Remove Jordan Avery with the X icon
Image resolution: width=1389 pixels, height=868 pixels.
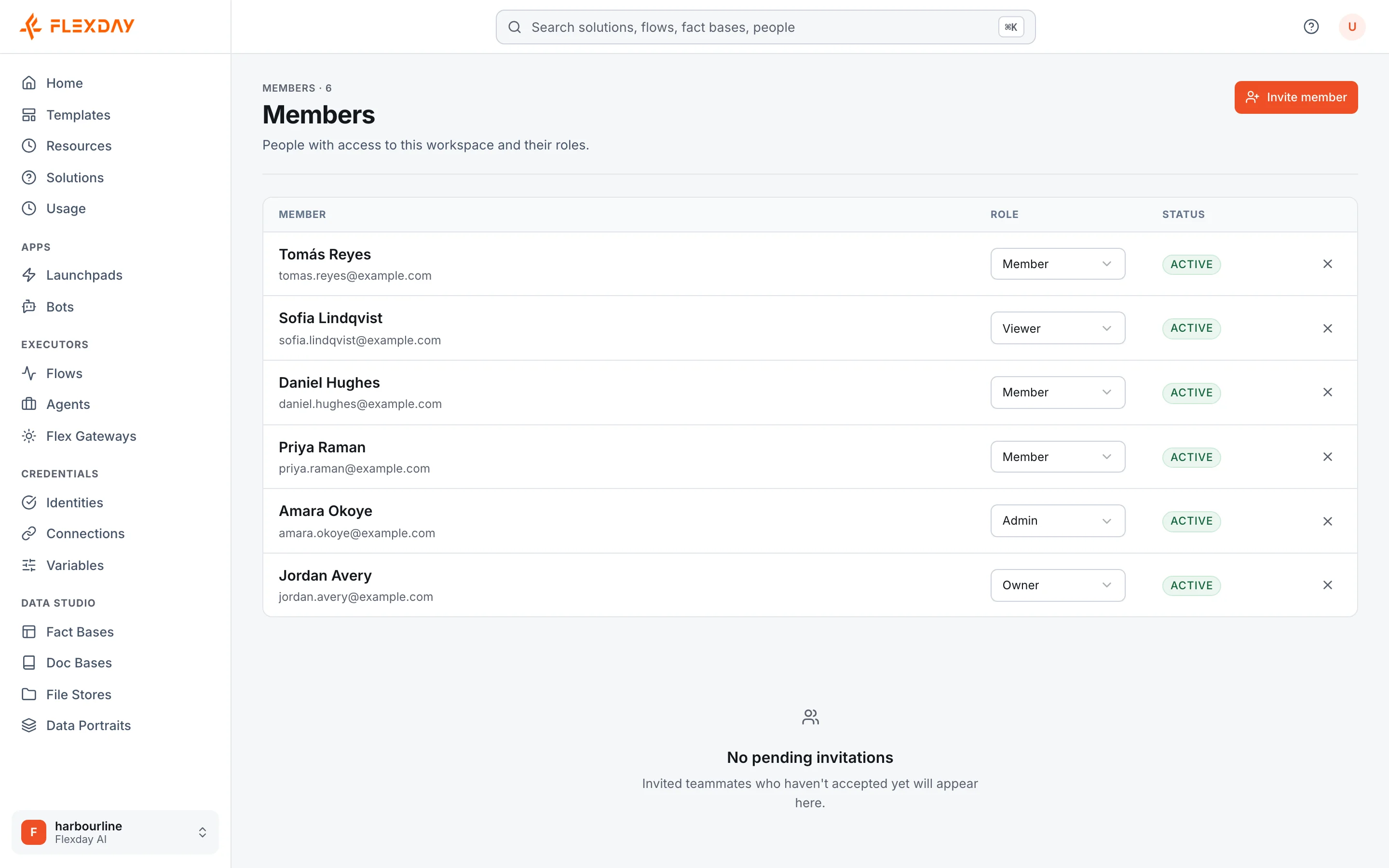[1328, 585]
